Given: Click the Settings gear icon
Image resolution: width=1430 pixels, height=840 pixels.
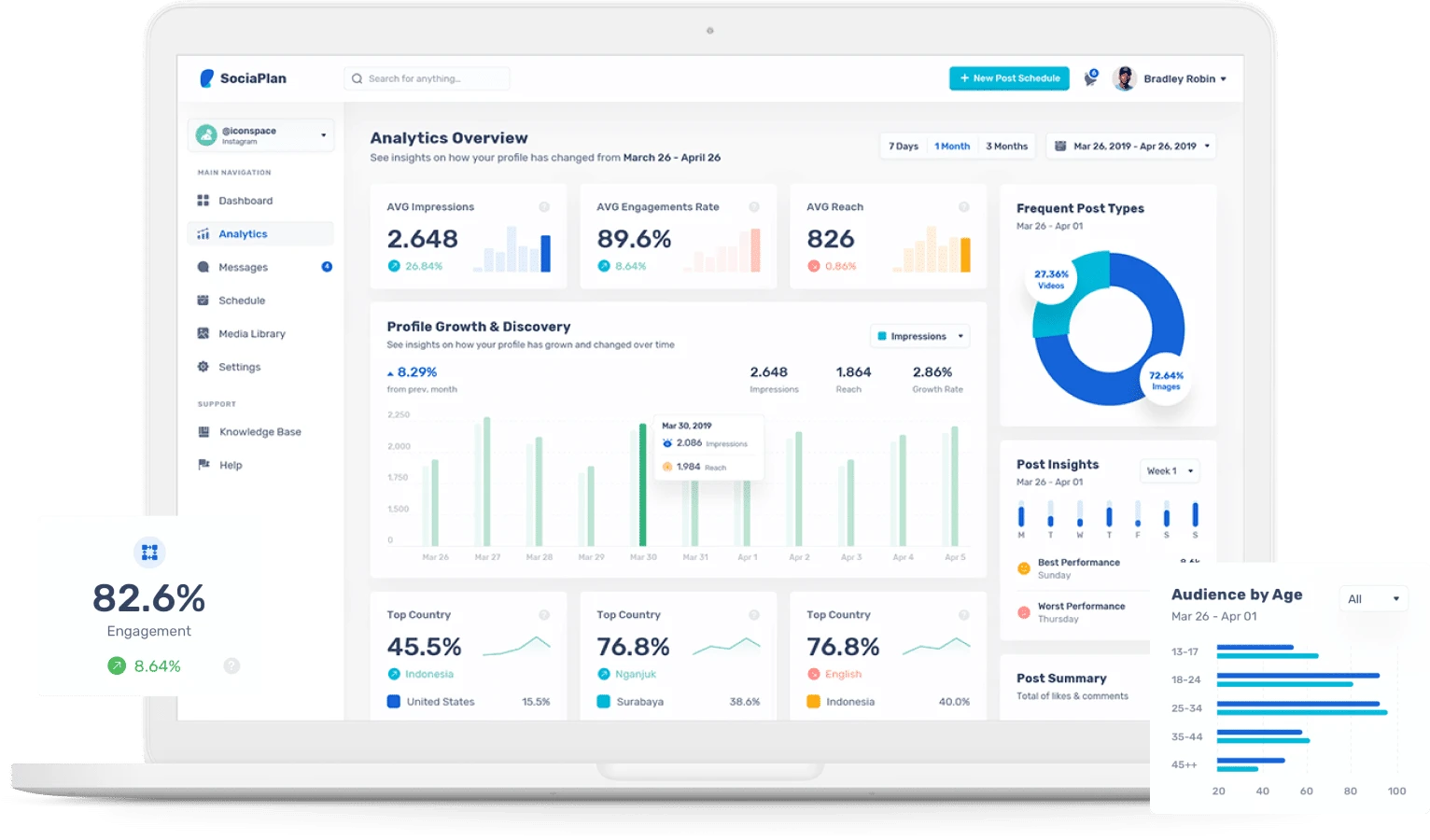Looking at the screenshot, I should click(x=203, y=367).
